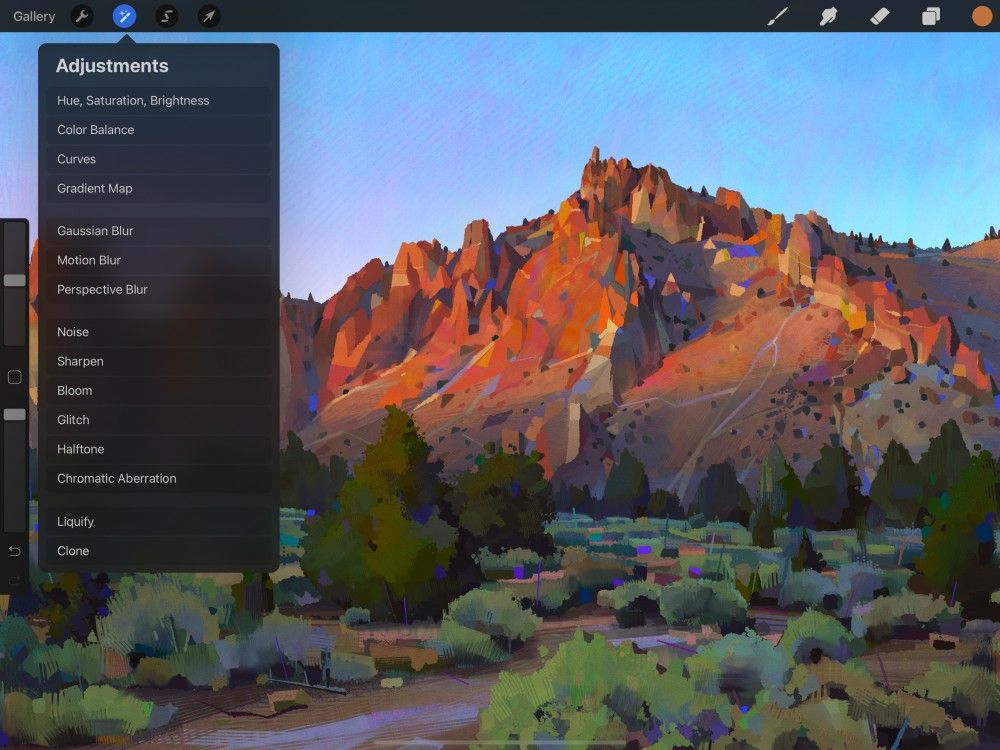Select the Clone adjustment
This screenshot has width=1000, height=750.
point(157,550)
